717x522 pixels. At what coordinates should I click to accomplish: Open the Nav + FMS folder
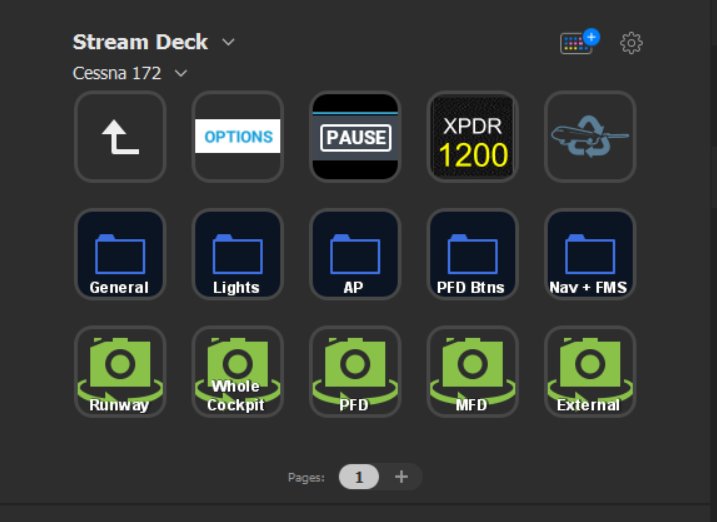pyautogui.click(x=590, y=254)
